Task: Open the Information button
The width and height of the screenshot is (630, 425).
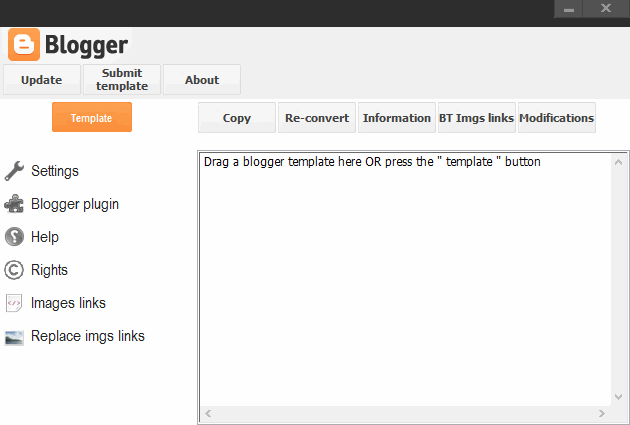Action: [397, 117]
